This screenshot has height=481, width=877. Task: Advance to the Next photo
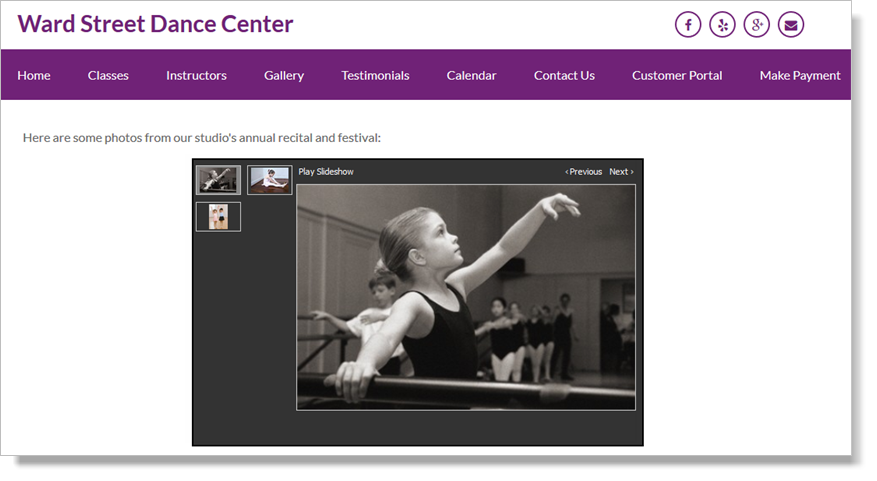[621, 172]
